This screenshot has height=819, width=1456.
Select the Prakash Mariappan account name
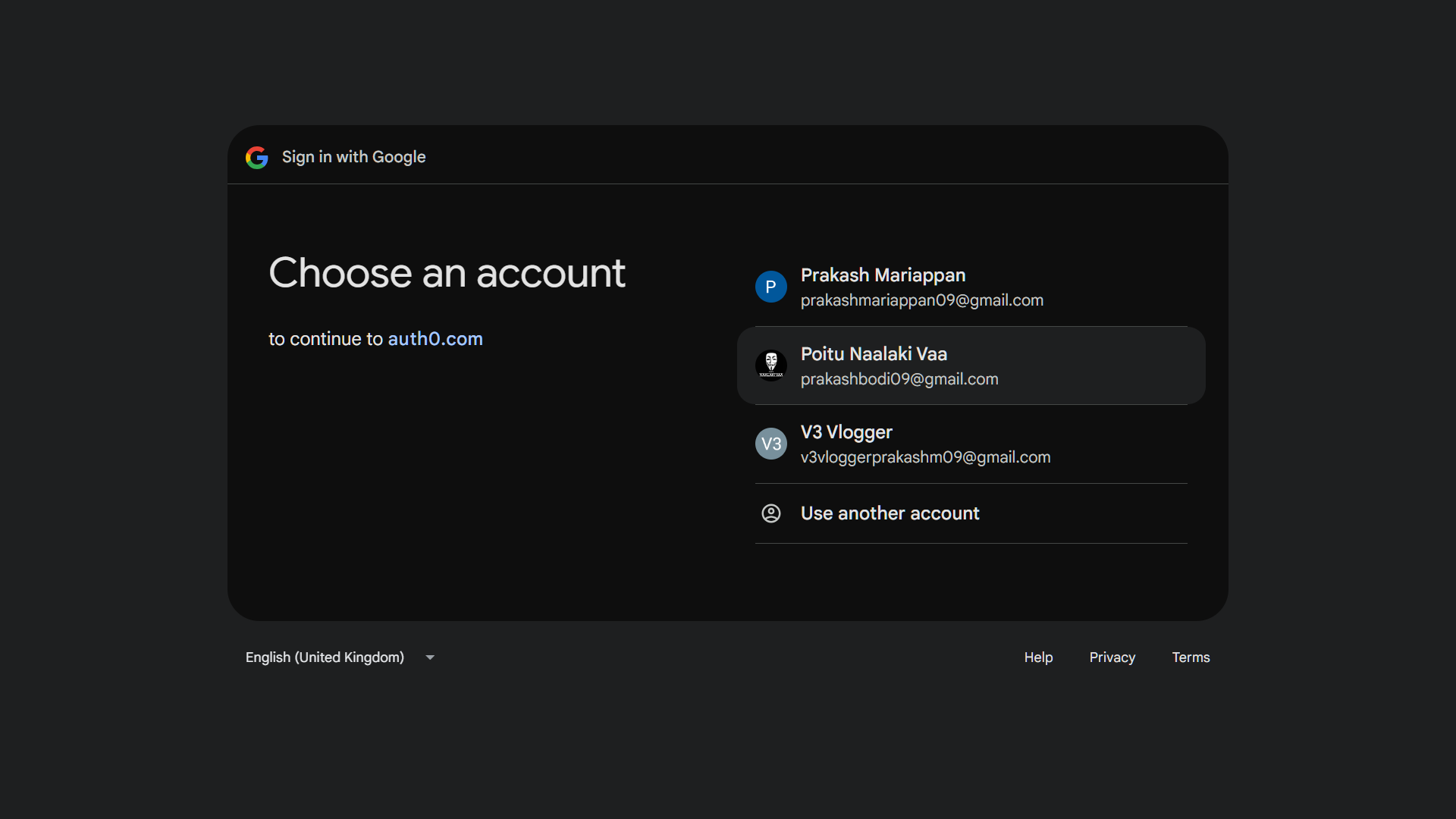tap(883, 275)
